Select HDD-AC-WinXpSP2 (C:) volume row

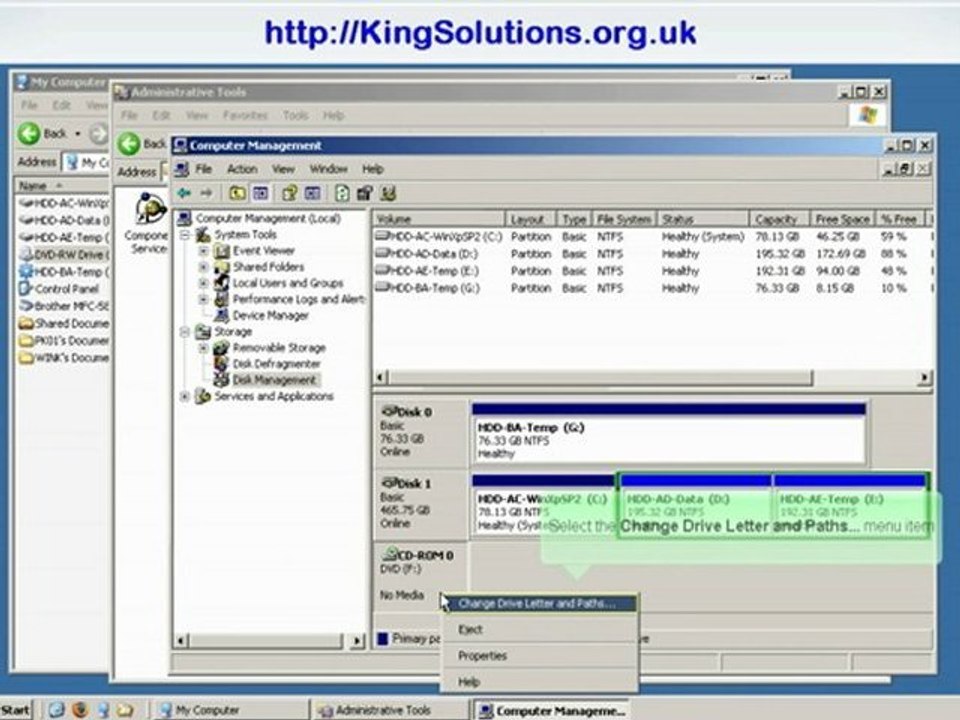click(x=652, y=236)
